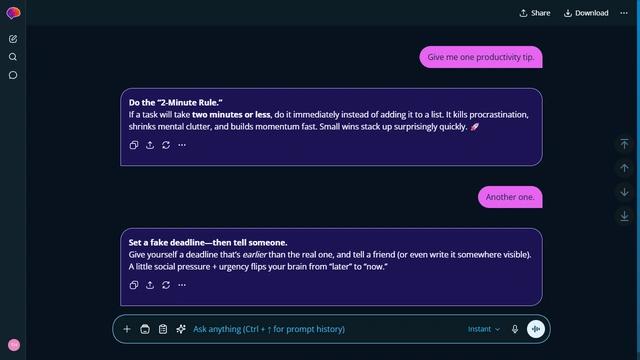Click the 'Set a fake deadline' heading
The width and height of the screenshot is (640, 360).
208,242
